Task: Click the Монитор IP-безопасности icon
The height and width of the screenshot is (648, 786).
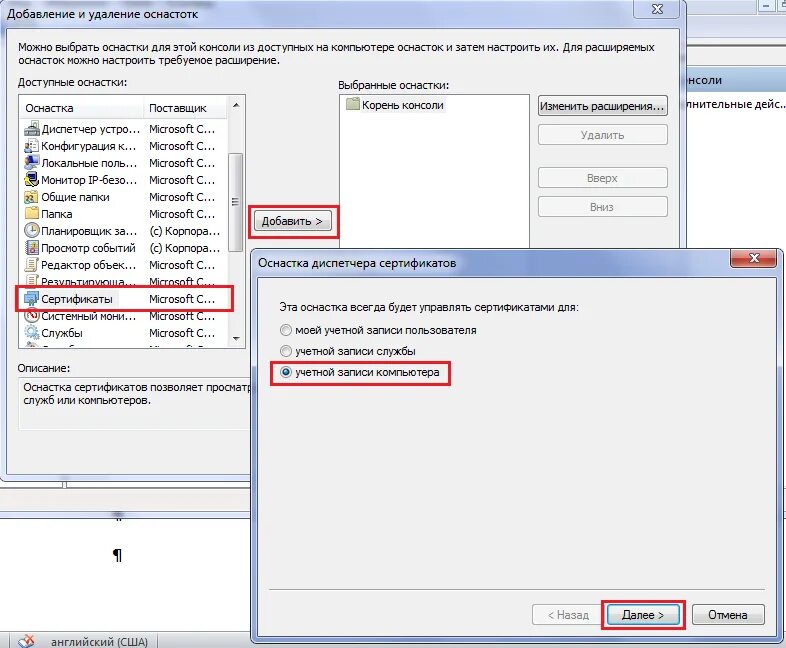Action: pos(32,179)
